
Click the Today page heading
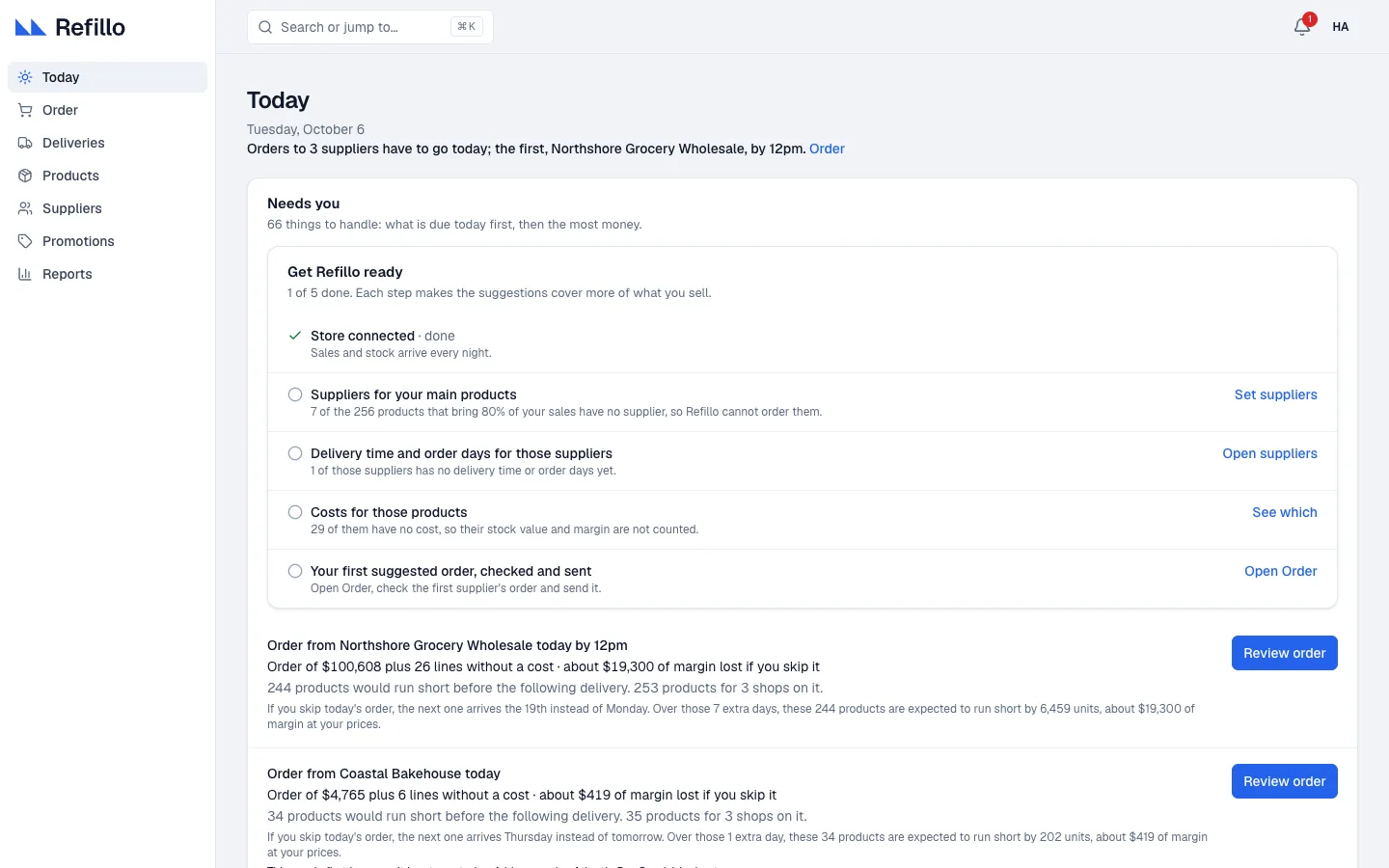[x=278, y=100]
